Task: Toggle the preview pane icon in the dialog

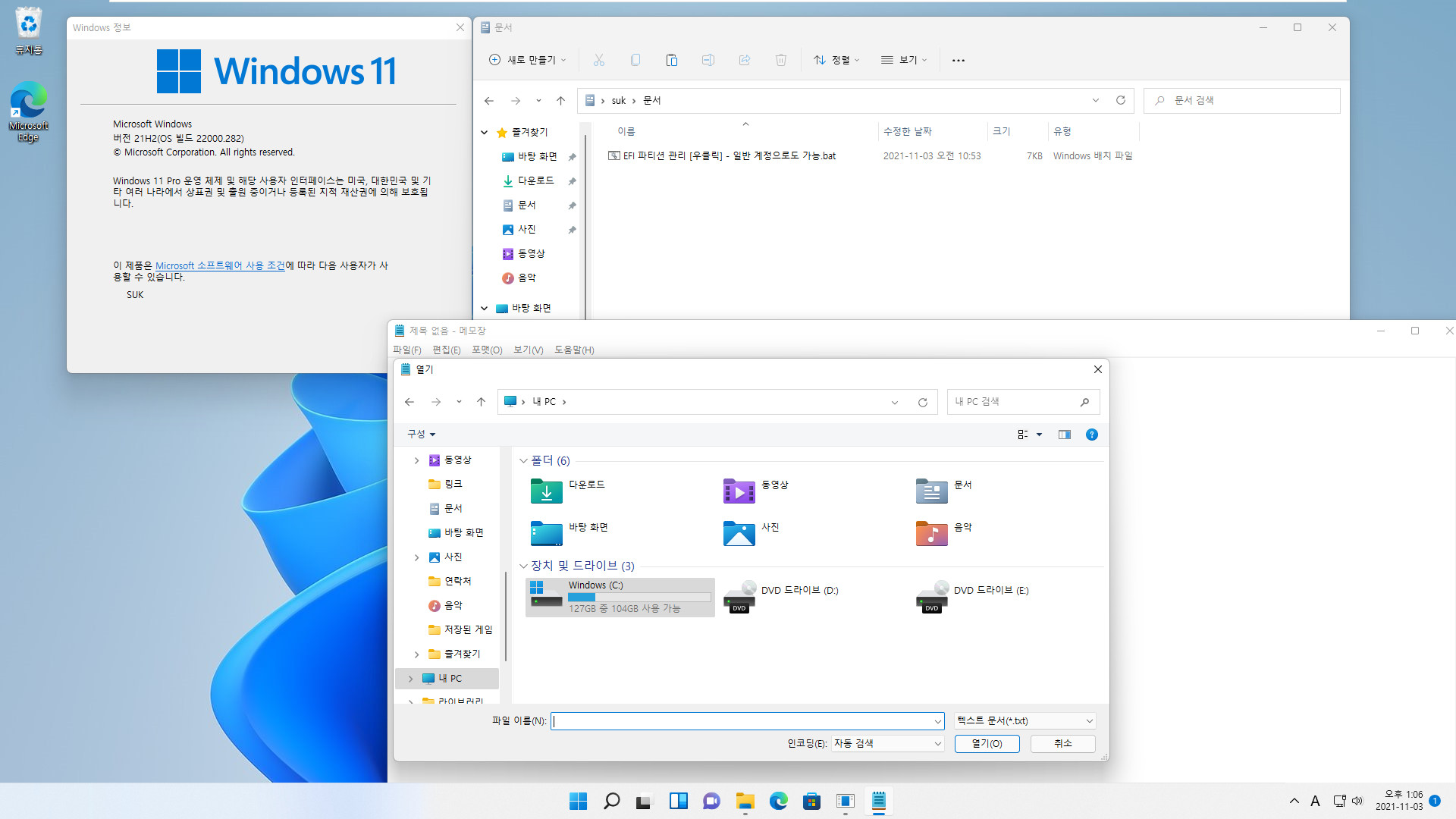Action: click(1065, 435)
